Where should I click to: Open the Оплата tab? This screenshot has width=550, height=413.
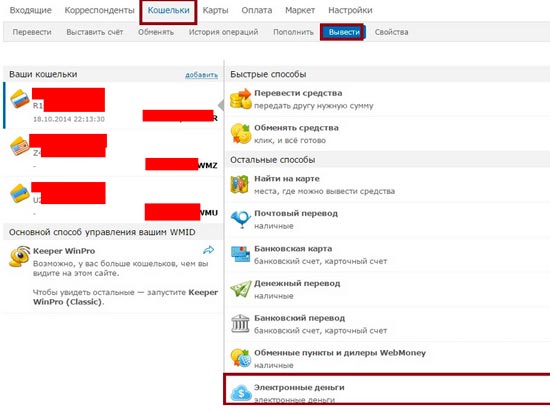(257, 10)
